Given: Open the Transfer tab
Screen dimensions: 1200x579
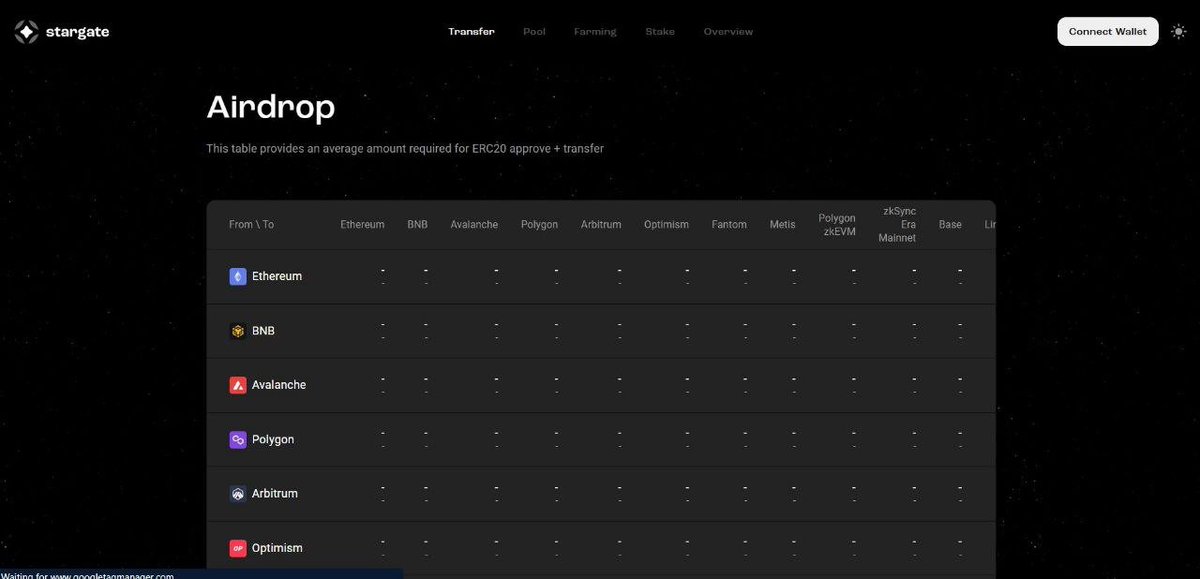Looking at the screenshot, I should point(471,32).
